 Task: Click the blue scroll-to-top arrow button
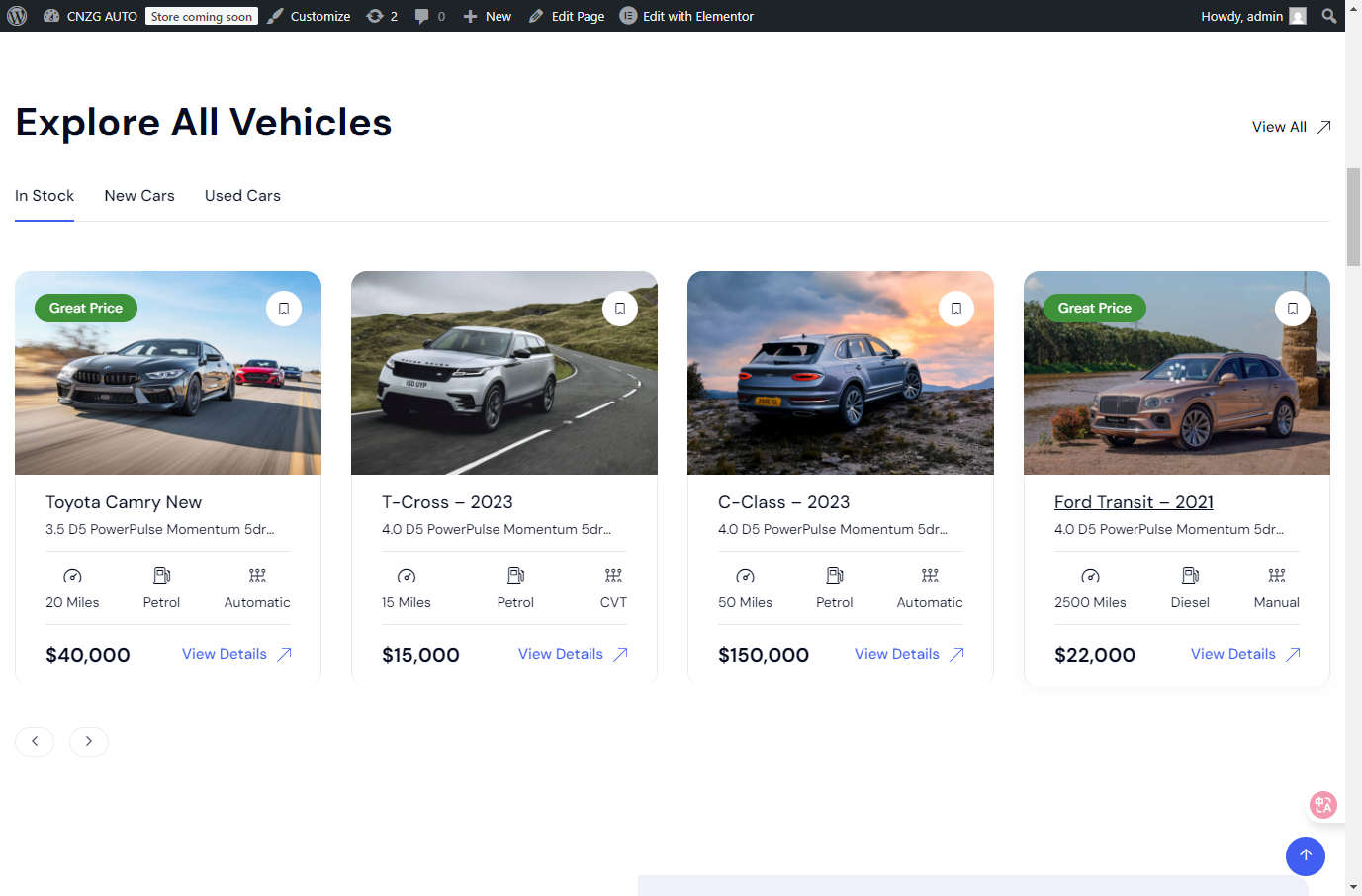(1306, 855)
